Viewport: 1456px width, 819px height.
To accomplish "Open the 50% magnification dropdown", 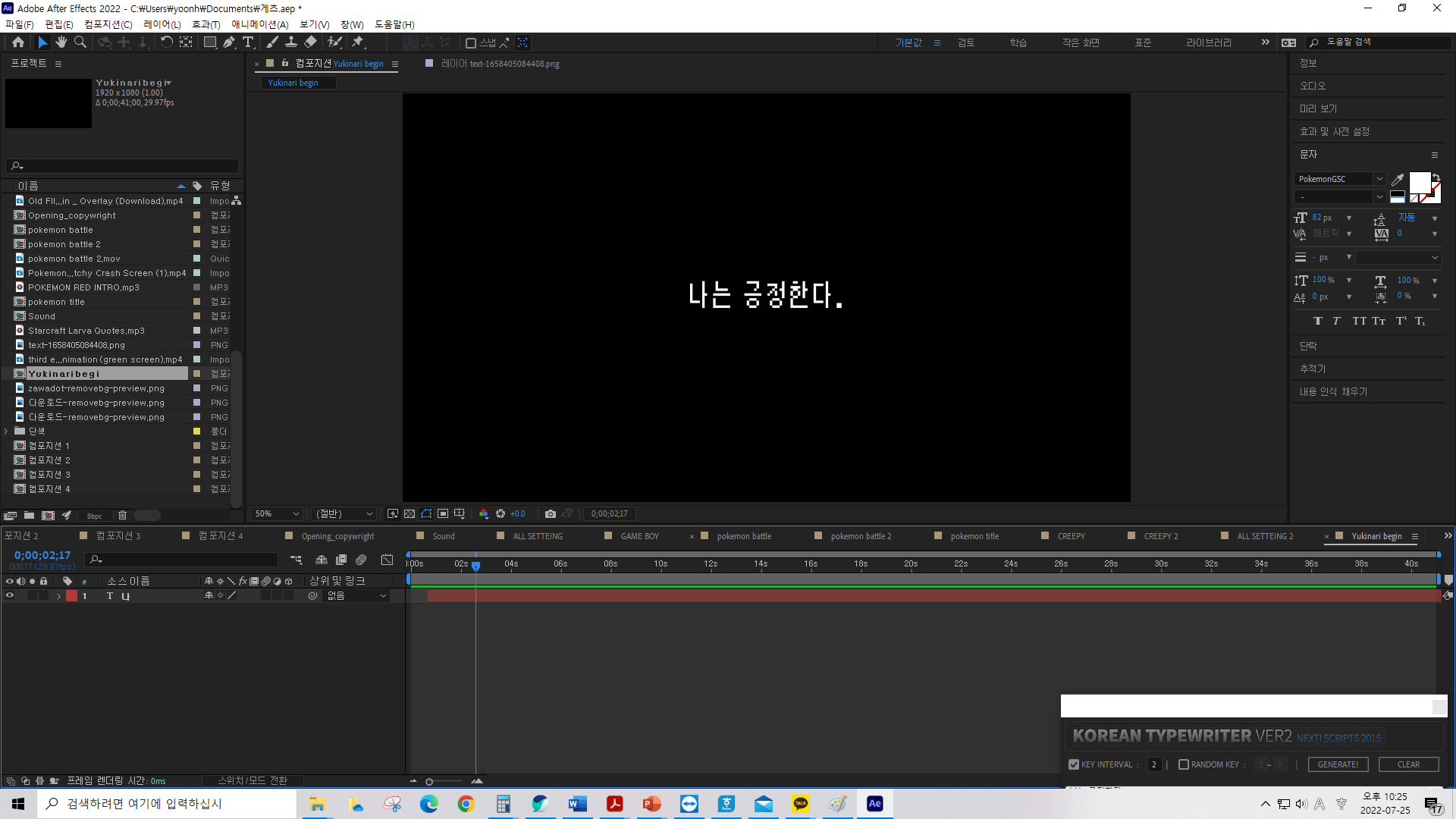I will (x=278, y=513).
